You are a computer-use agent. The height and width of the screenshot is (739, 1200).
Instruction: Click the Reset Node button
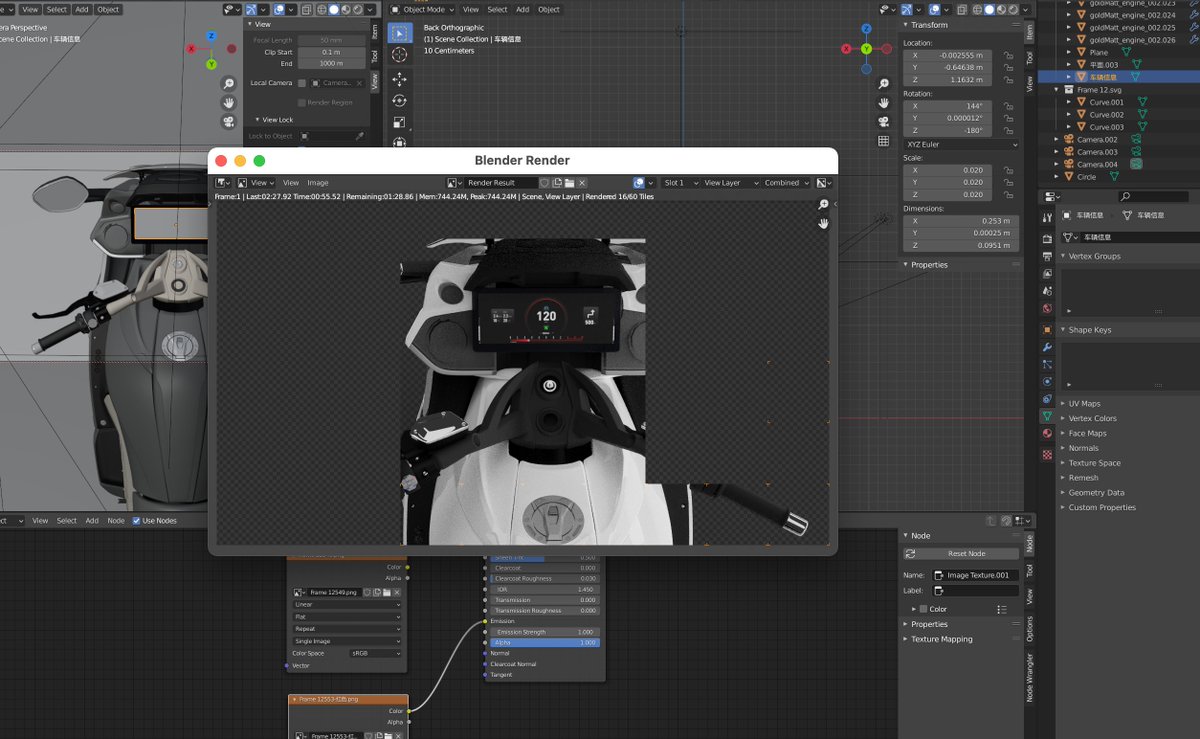961,553
